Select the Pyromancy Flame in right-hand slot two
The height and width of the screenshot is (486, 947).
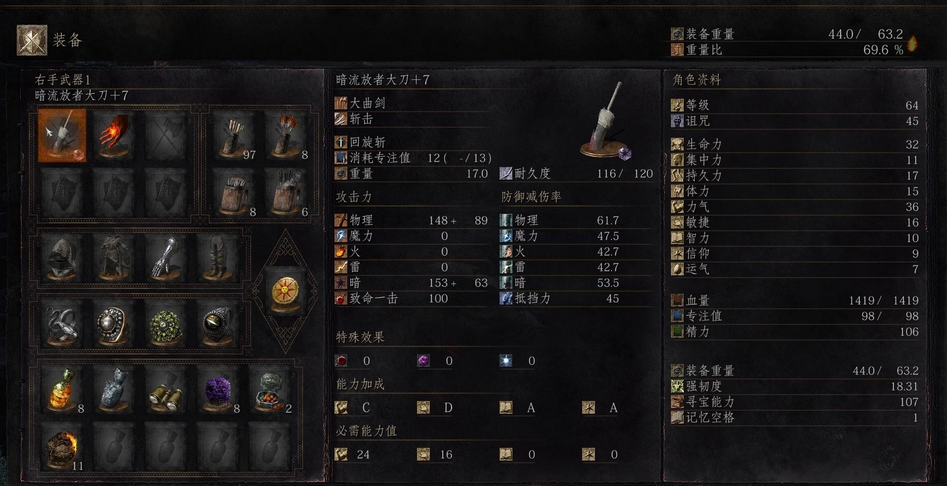(114, 136)
